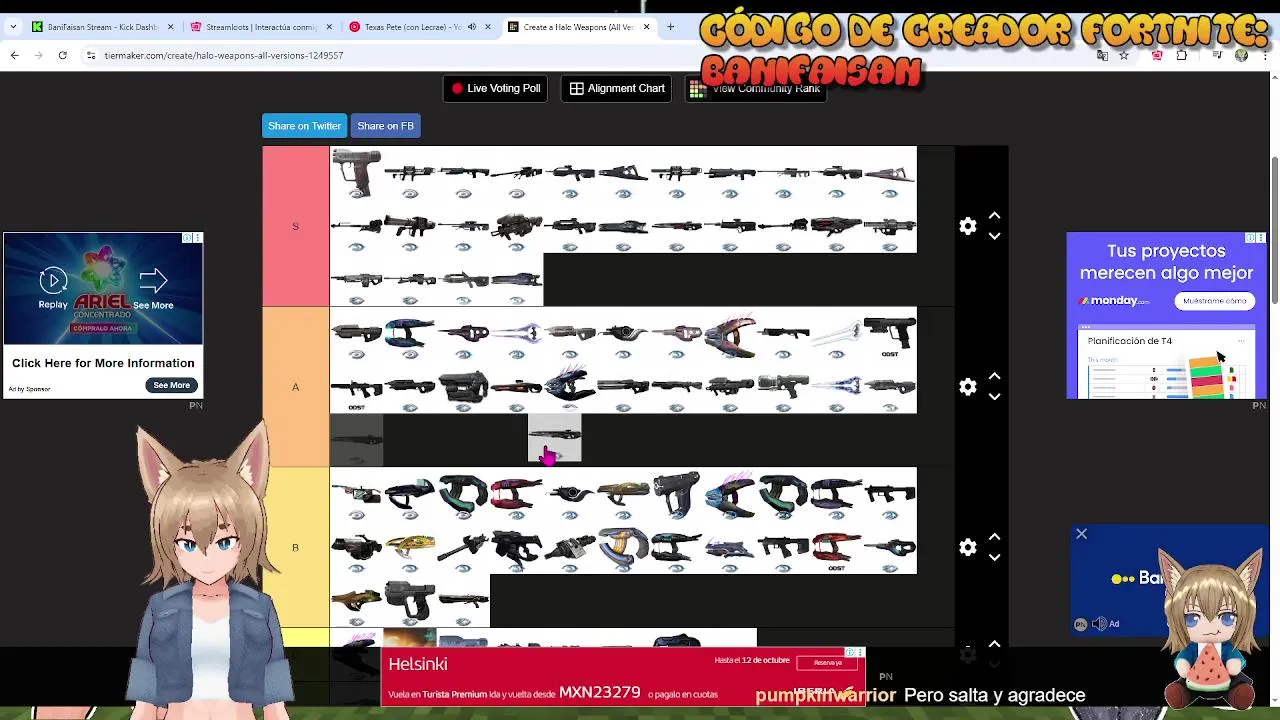The image size is (1280, 720).
Task: Select the orange A tier label
Action: tap(295, 387)
